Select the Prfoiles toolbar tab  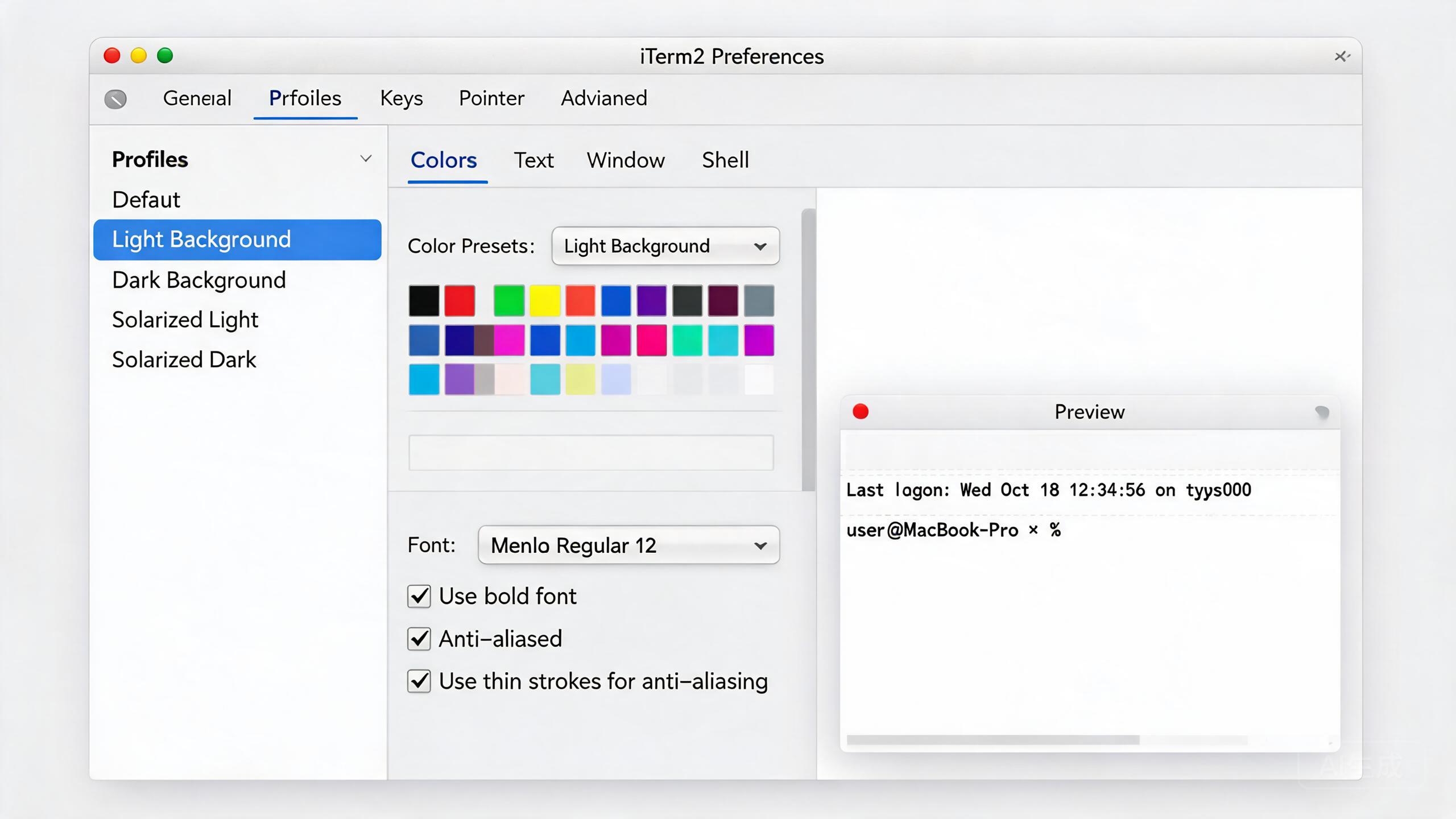pyautogui.click(x=305, y=98)
